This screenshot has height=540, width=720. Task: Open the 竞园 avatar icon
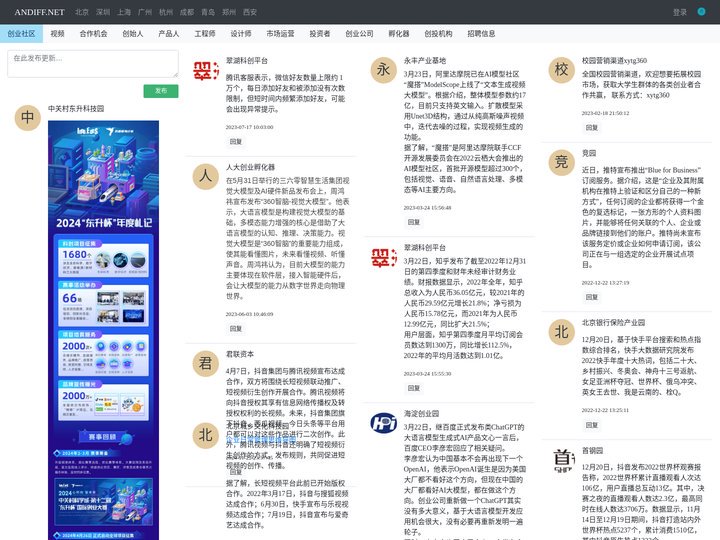(562, 163)
